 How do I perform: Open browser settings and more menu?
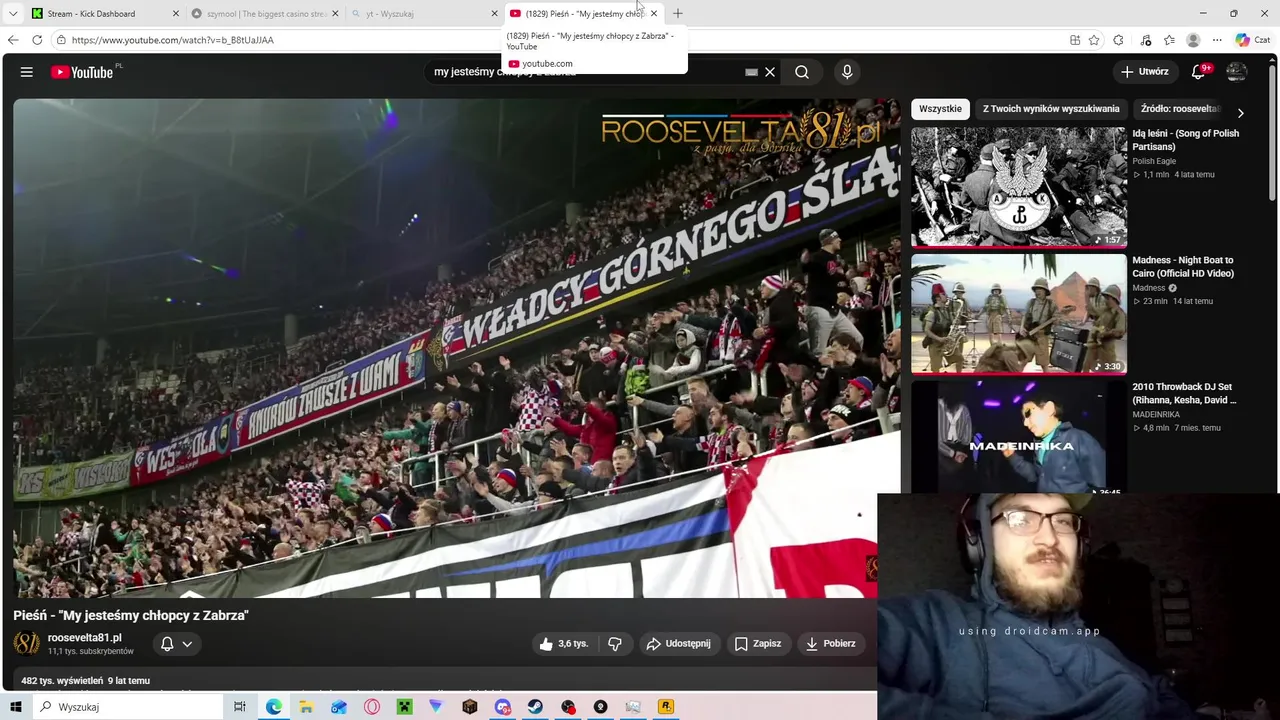[1217, 40]
